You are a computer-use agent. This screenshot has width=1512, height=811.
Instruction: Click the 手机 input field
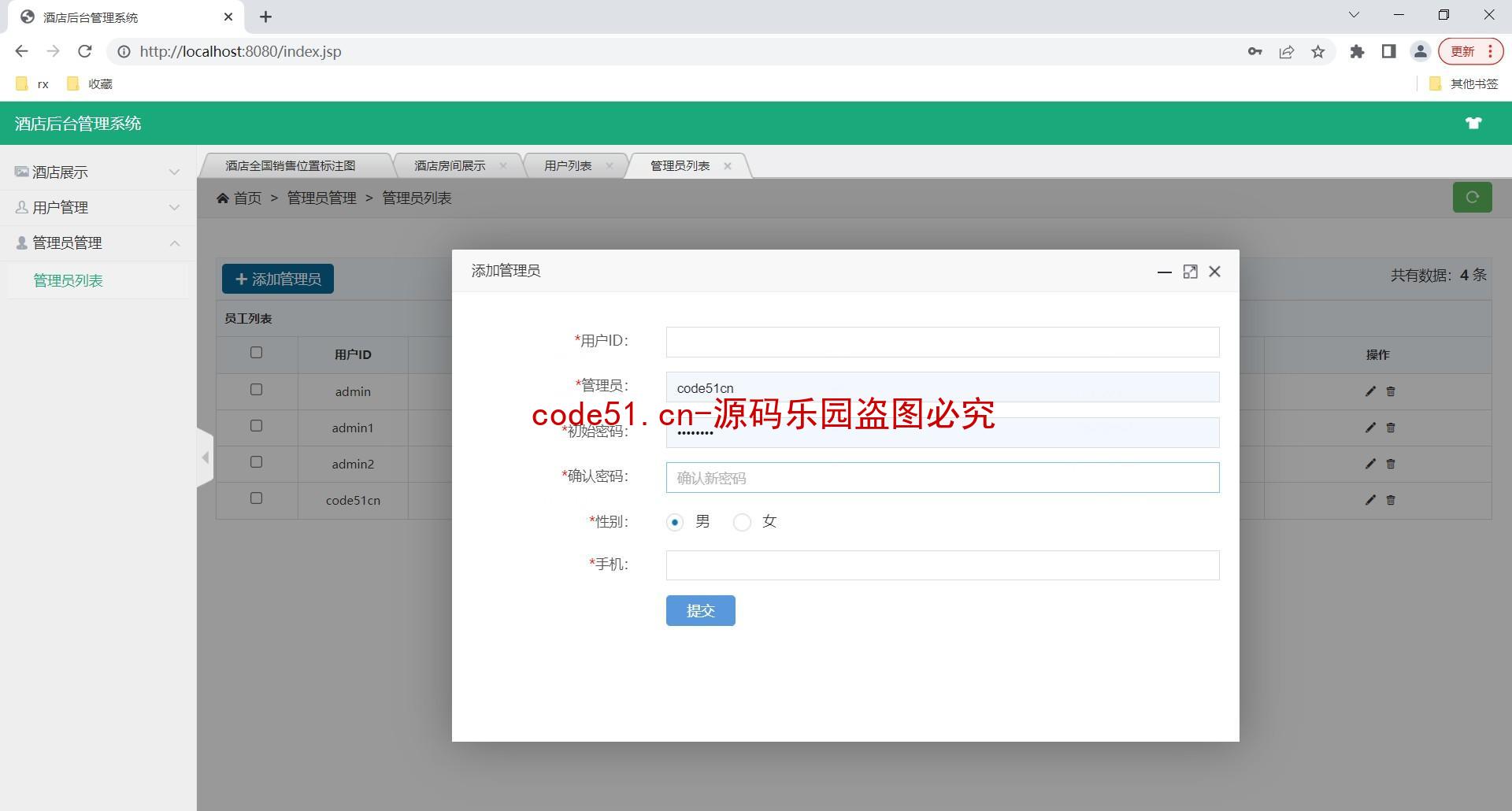point(943,565)
